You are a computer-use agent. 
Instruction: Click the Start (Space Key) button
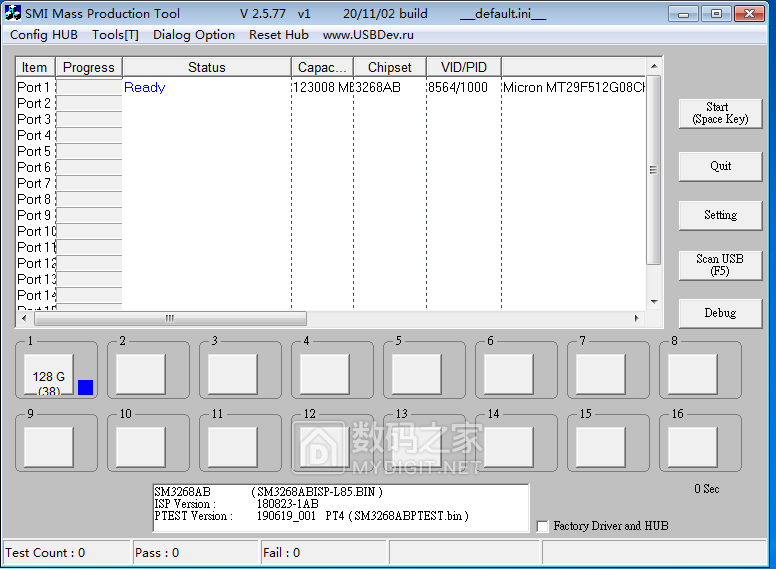[x=720, y=113]
